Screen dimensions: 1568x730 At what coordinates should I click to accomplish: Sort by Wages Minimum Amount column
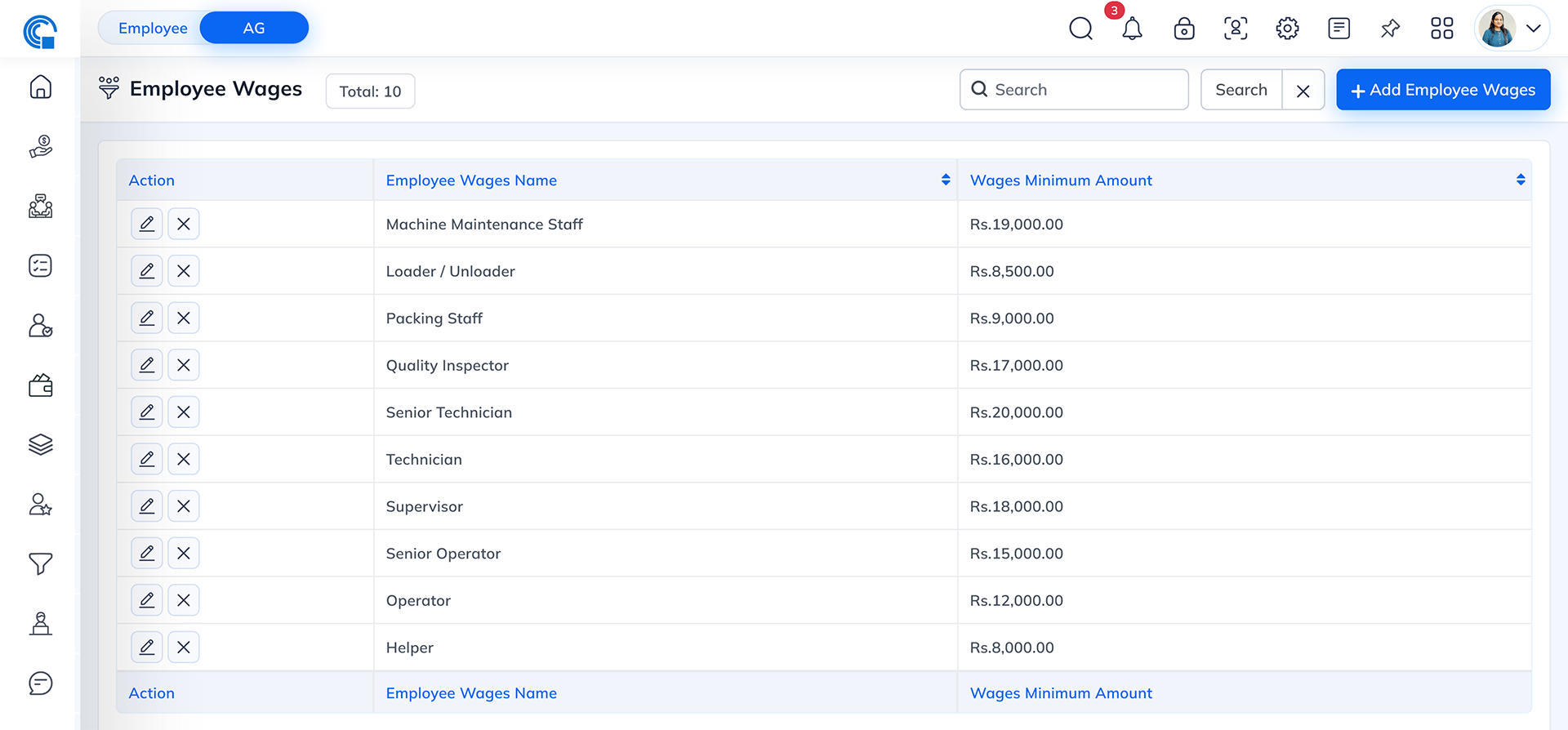(1520, 180)
